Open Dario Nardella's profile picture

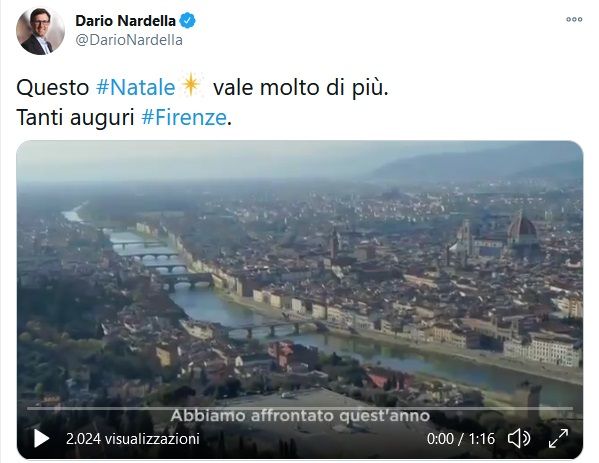[40, 31]
